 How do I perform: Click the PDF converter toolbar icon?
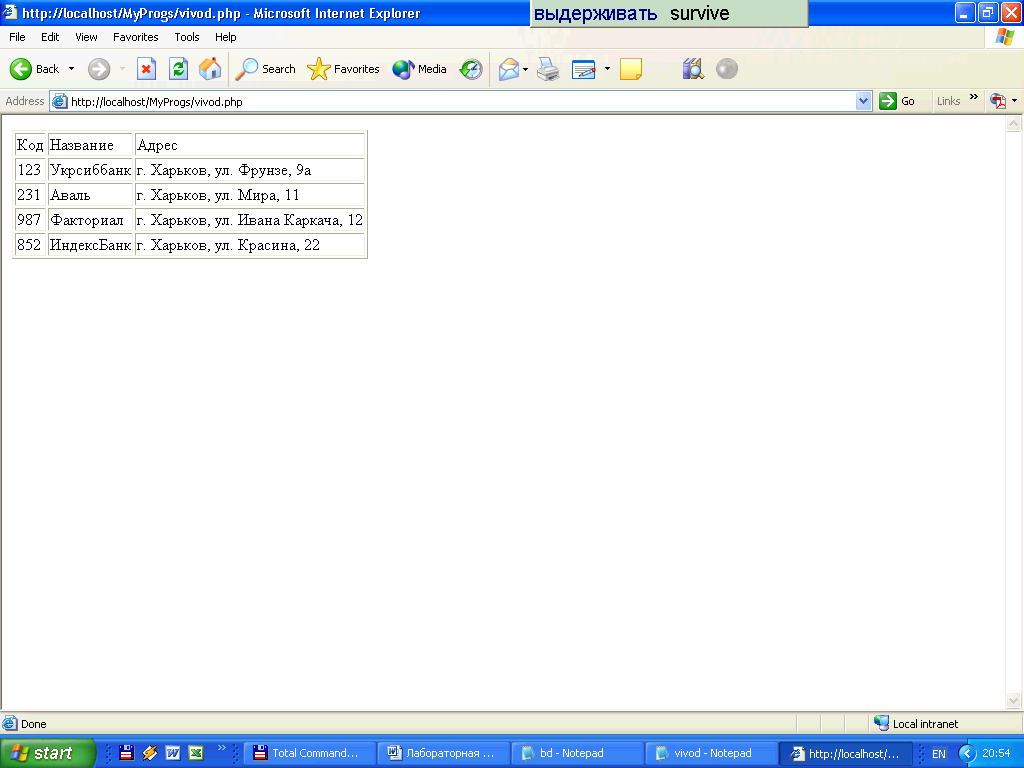point(997,101)
